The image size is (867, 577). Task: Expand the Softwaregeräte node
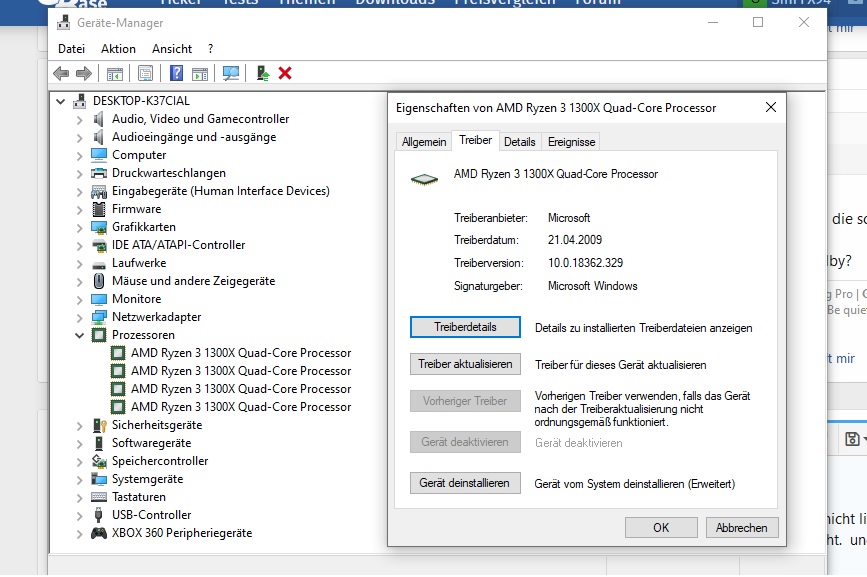coord(80,443)
